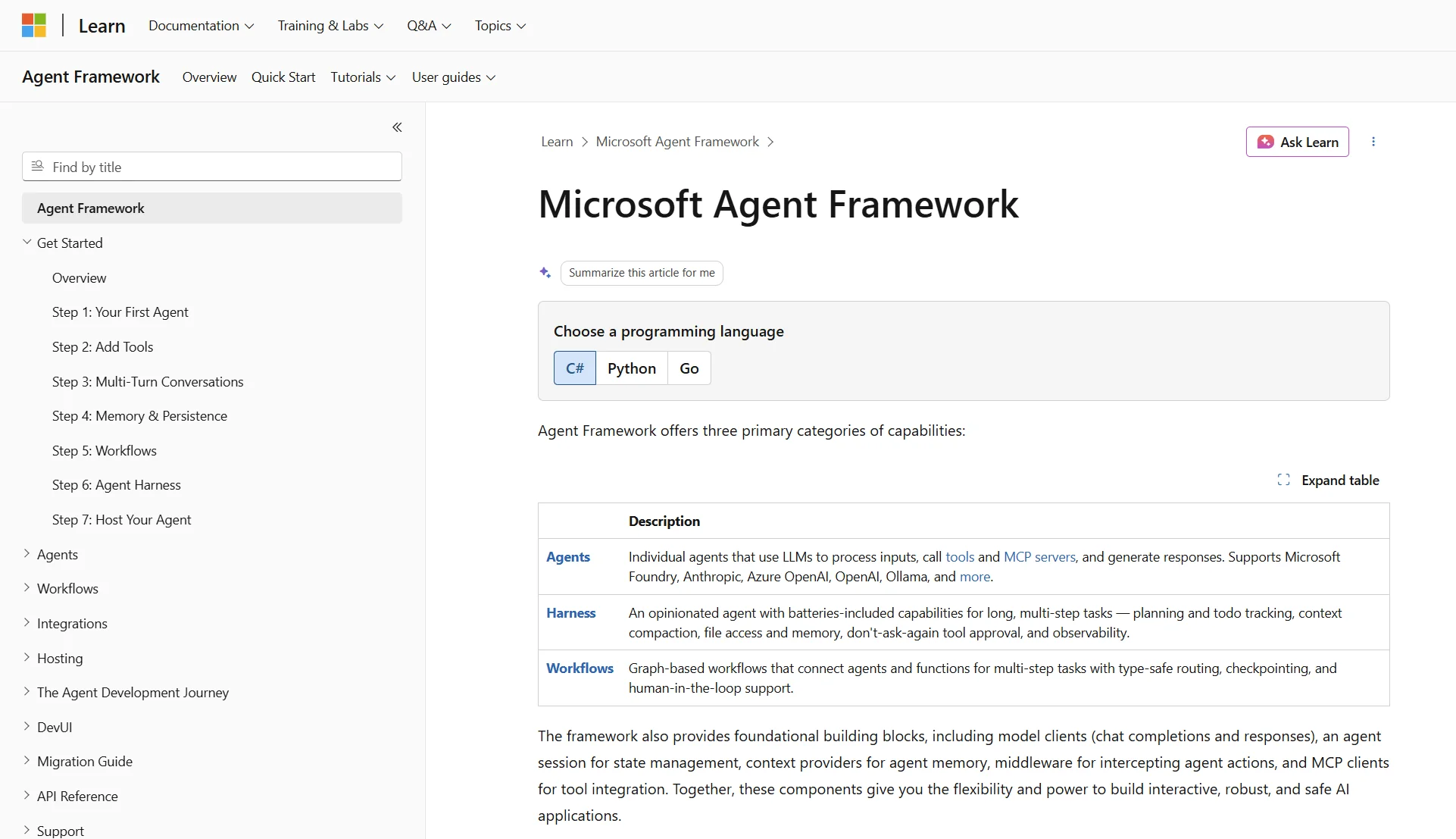Open the more actions ellipsis menu
Image resolution: width=1456 pixels, height=839 pixels.
(x=1373, y=142)
